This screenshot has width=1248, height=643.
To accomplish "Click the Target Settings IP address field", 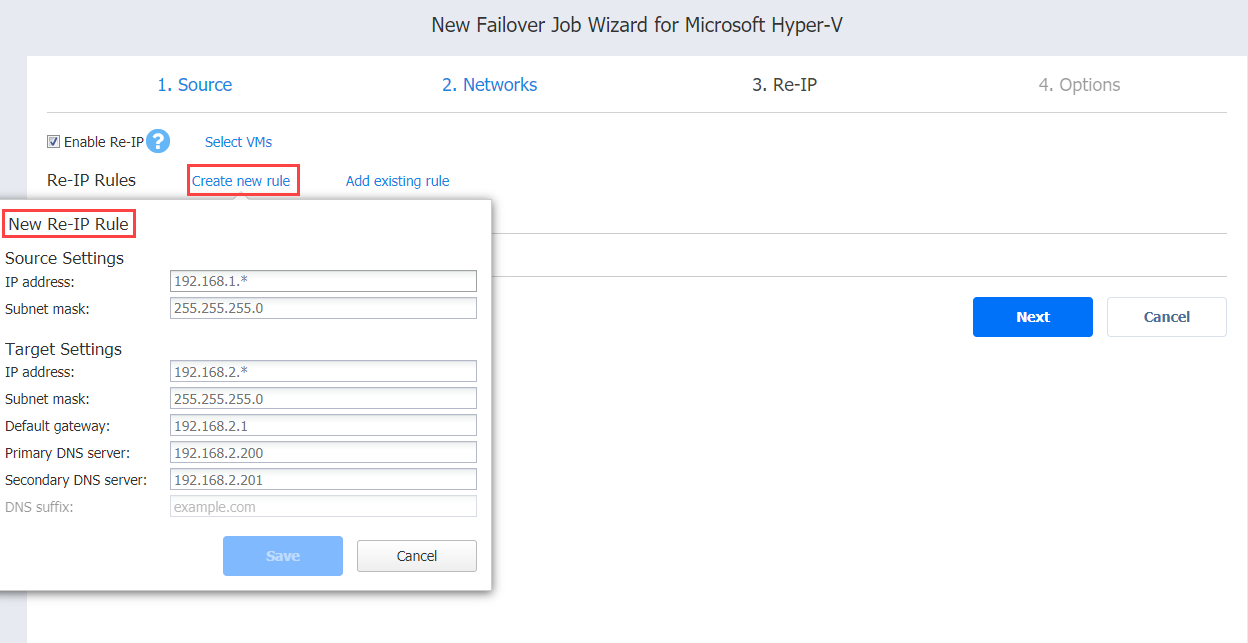I will pyautogui.click(x=324, y=372).
